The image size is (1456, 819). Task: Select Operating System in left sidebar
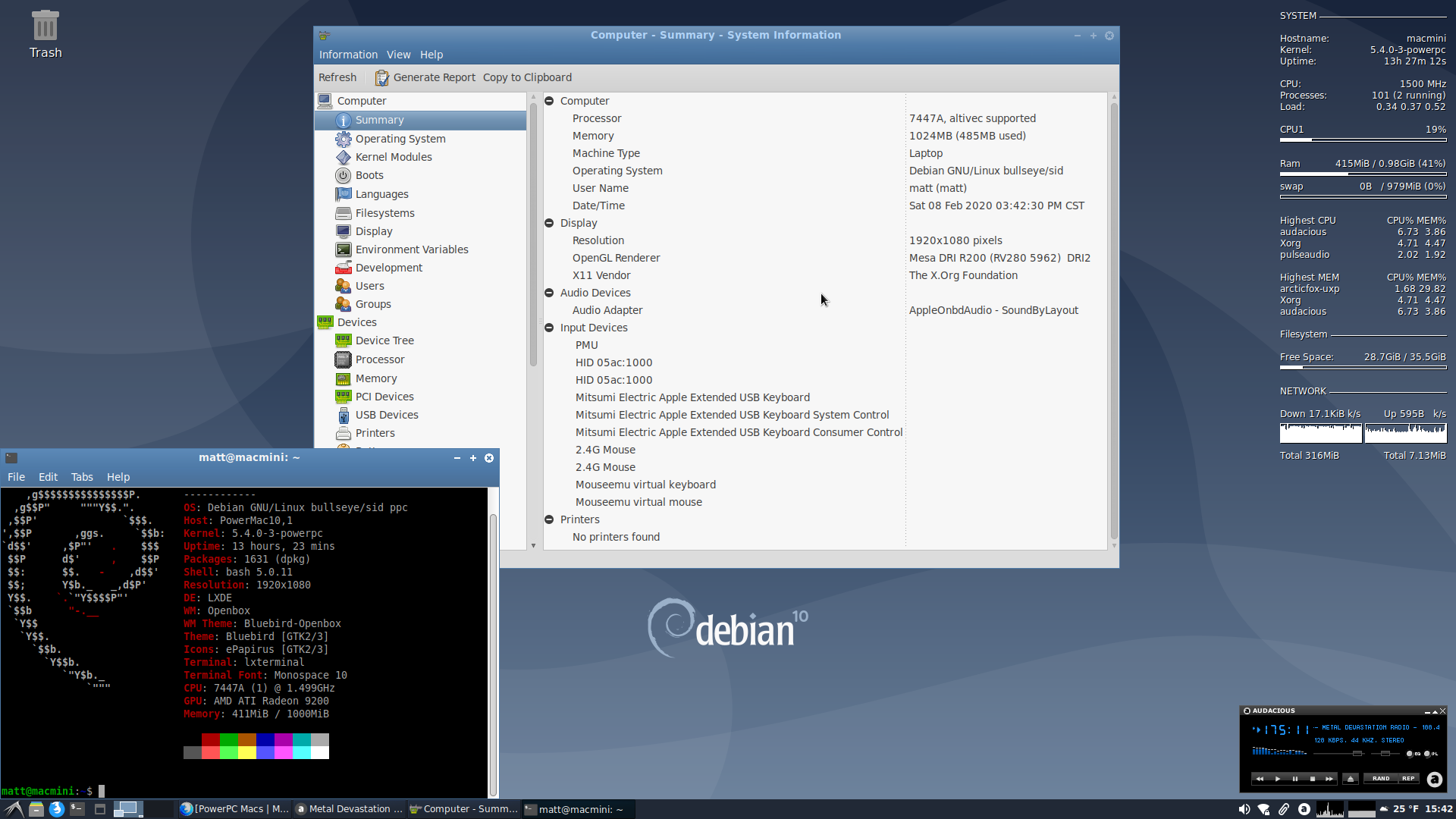click(x=400, y=138)
